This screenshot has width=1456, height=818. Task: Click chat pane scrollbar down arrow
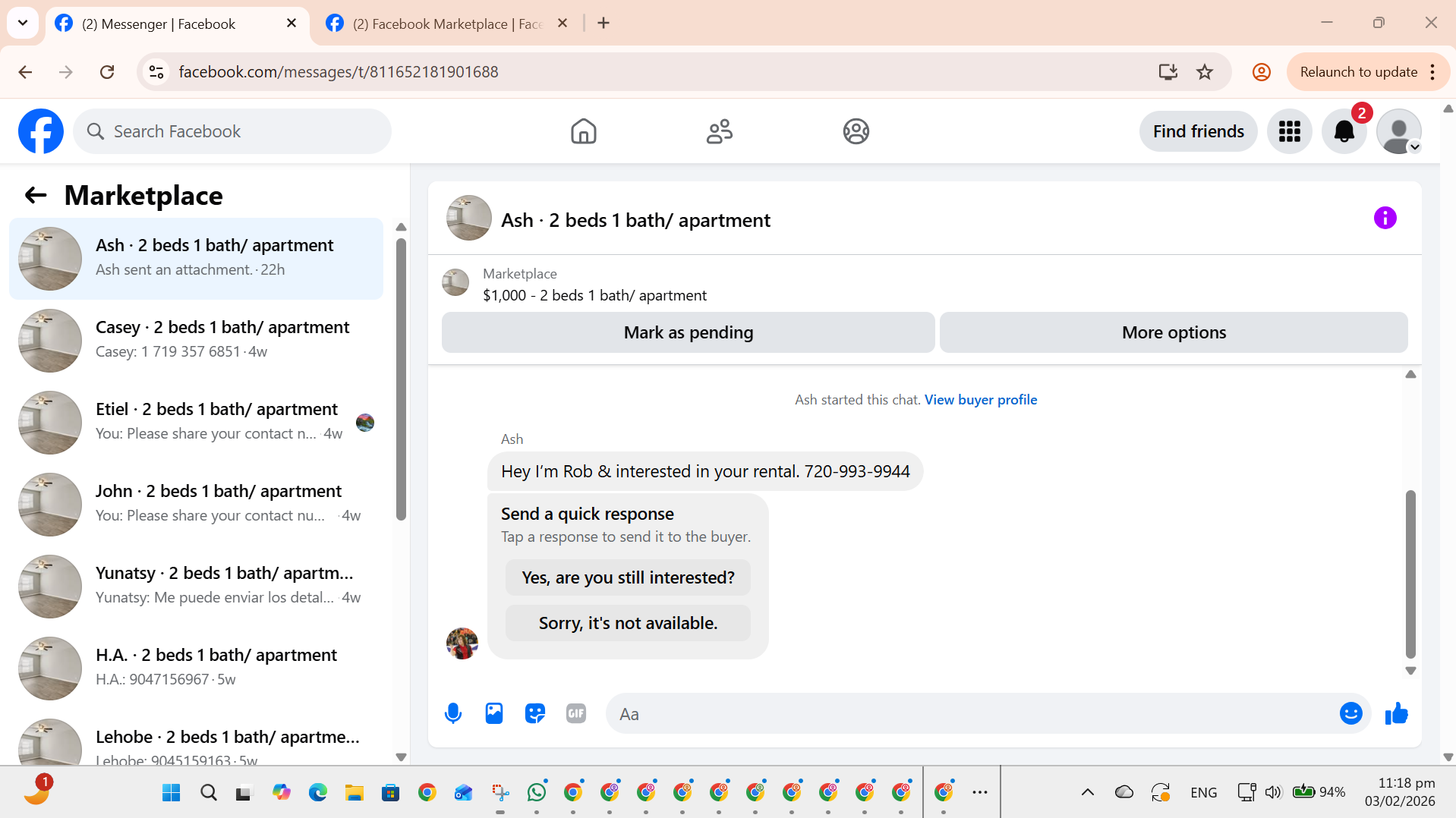tap(1410, 671)
